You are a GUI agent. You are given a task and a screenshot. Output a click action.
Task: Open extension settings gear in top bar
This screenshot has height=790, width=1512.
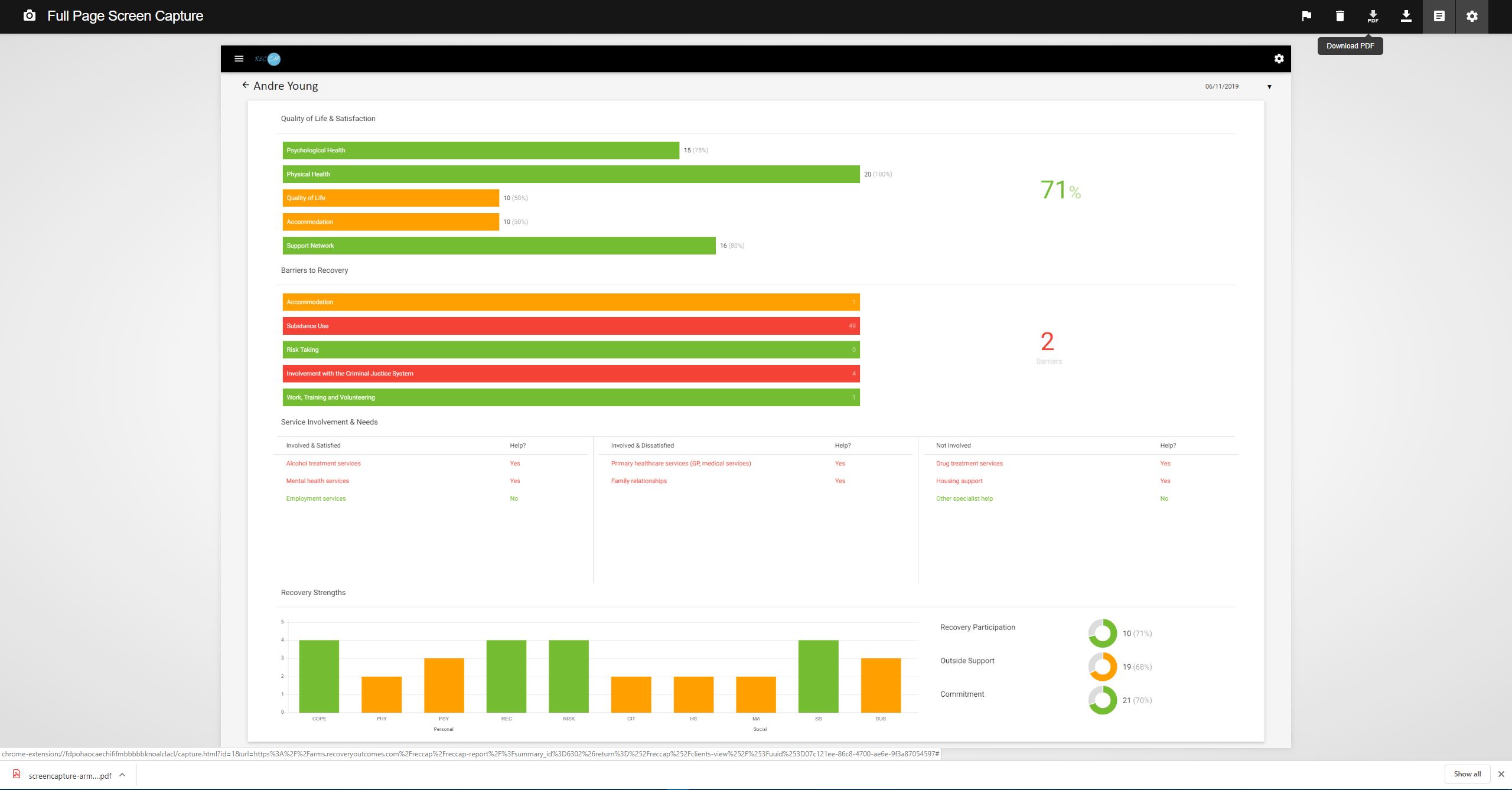coord(1472,17)
